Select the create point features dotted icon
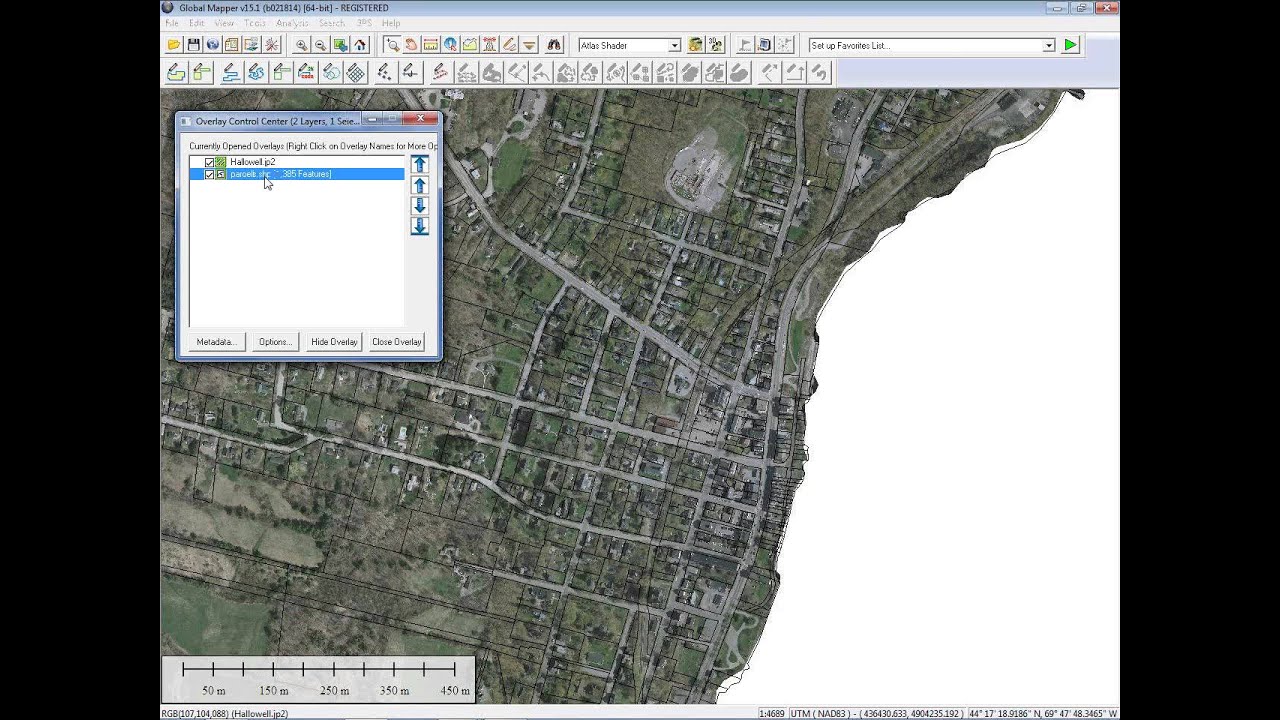This screenshot has width=1280, height=720. pyautogui.click(x=385, y=72)
